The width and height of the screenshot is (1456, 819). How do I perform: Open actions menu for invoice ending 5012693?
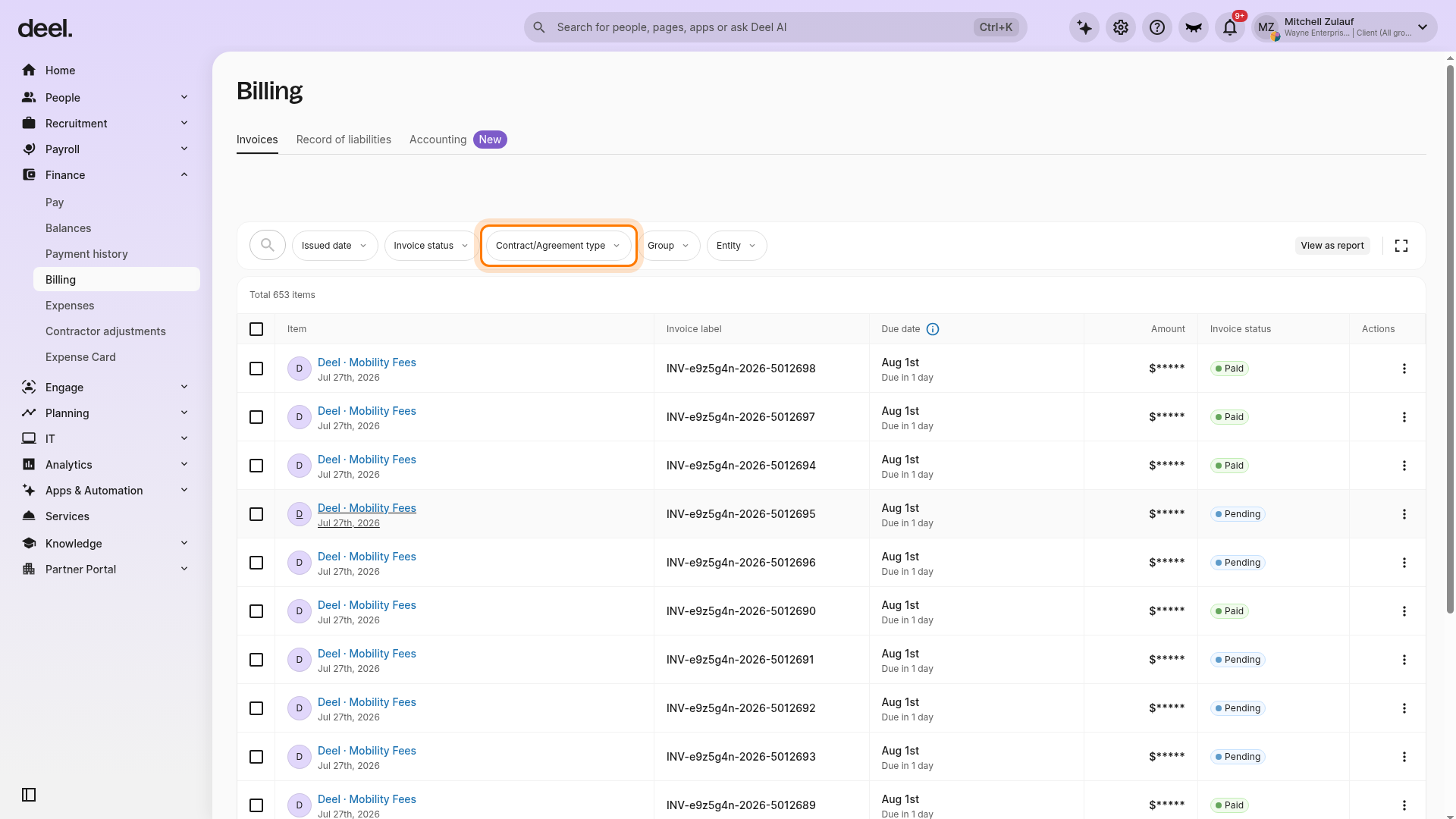tap(1404, 757)
